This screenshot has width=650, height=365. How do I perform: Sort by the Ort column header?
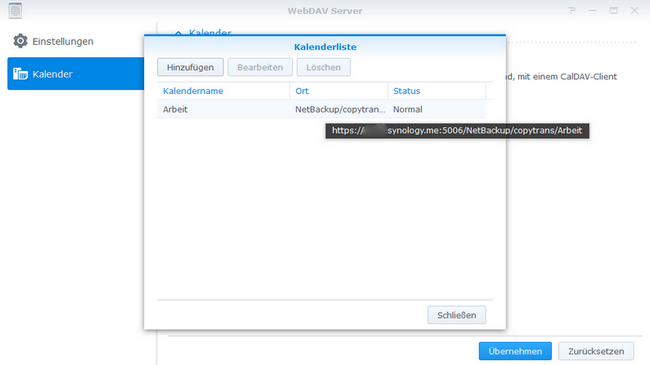point(339,91)
